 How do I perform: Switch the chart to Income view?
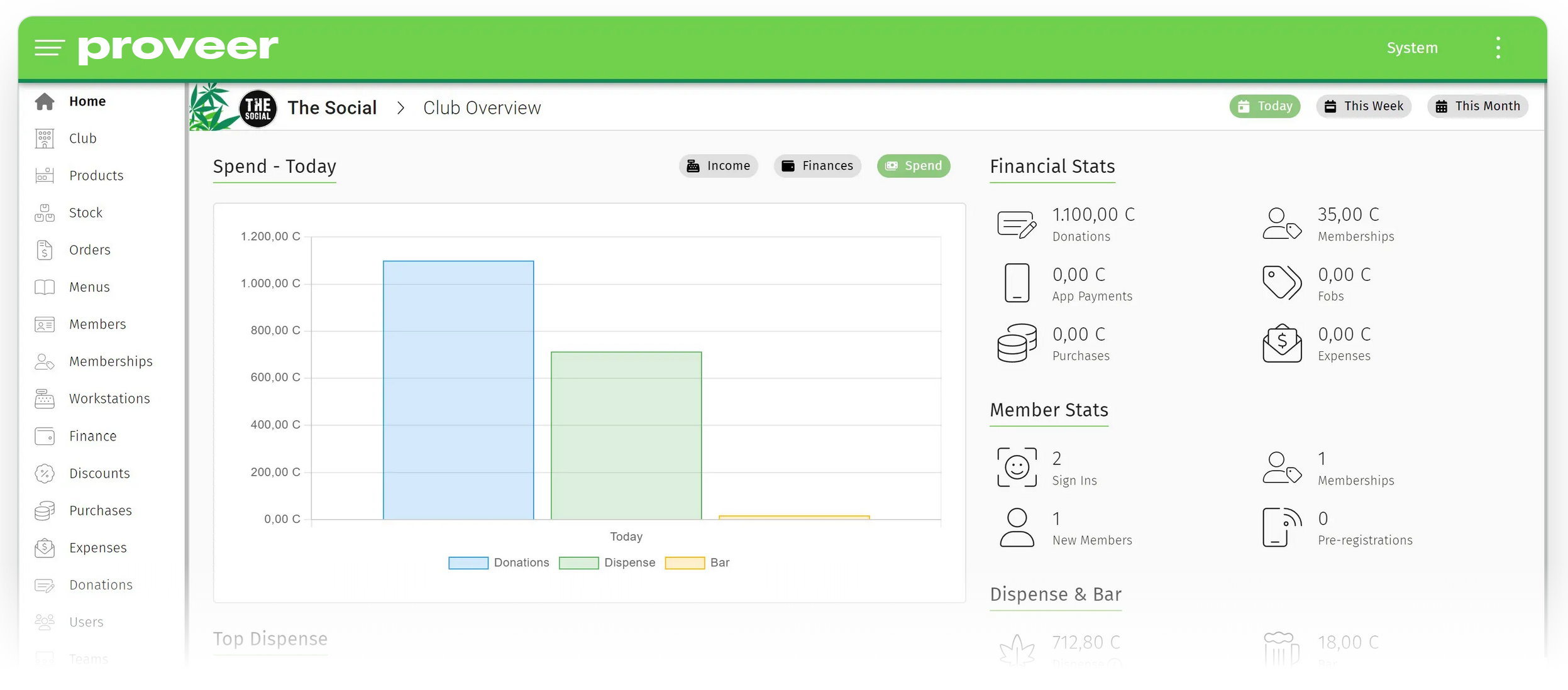point(718,166)
